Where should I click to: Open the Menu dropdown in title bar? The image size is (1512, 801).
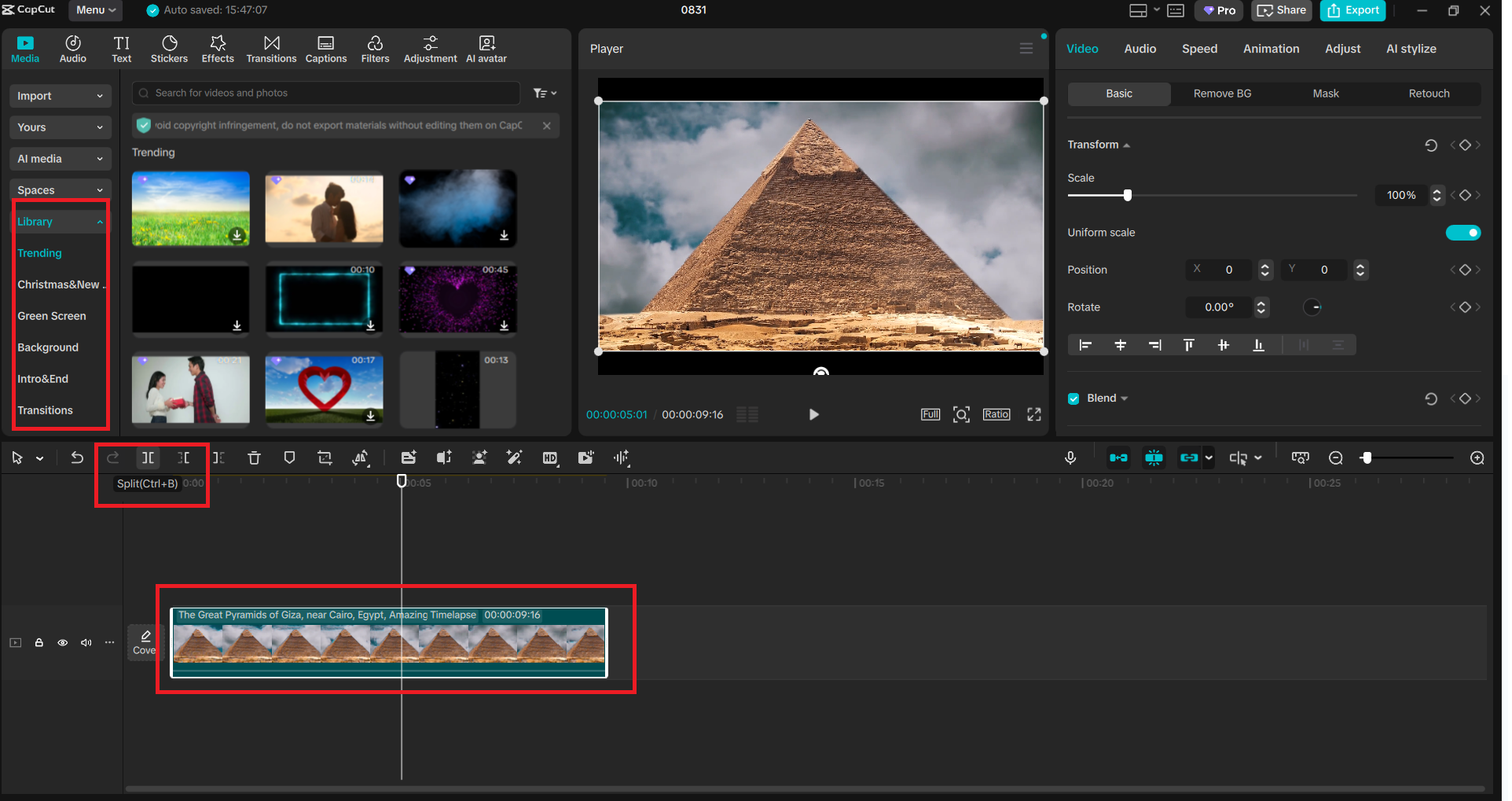96,10
